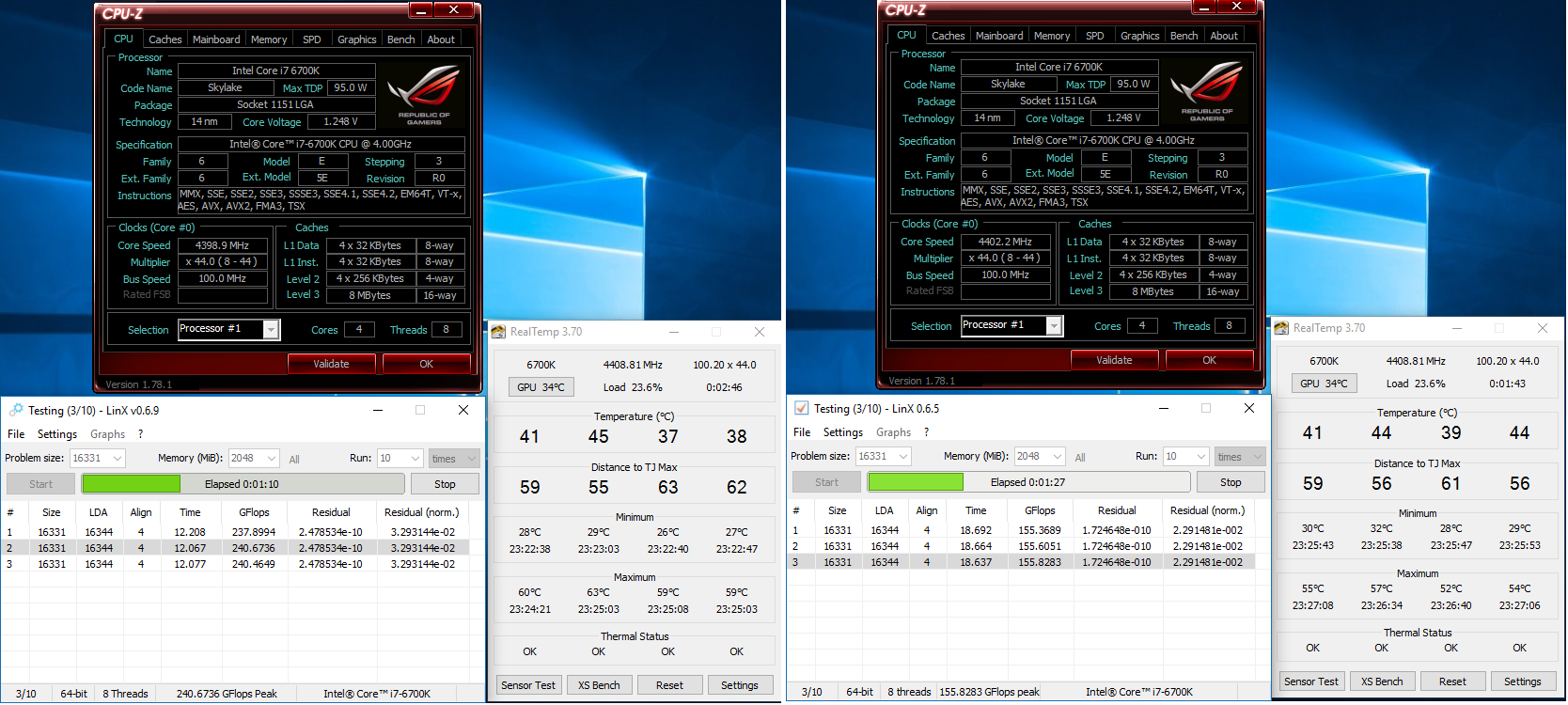Image resolution: width=1568 pixels, height=705 pixels.
Task: Click RealTemp app icon in window showing 0:01:43
Action: pos(1281,328)
